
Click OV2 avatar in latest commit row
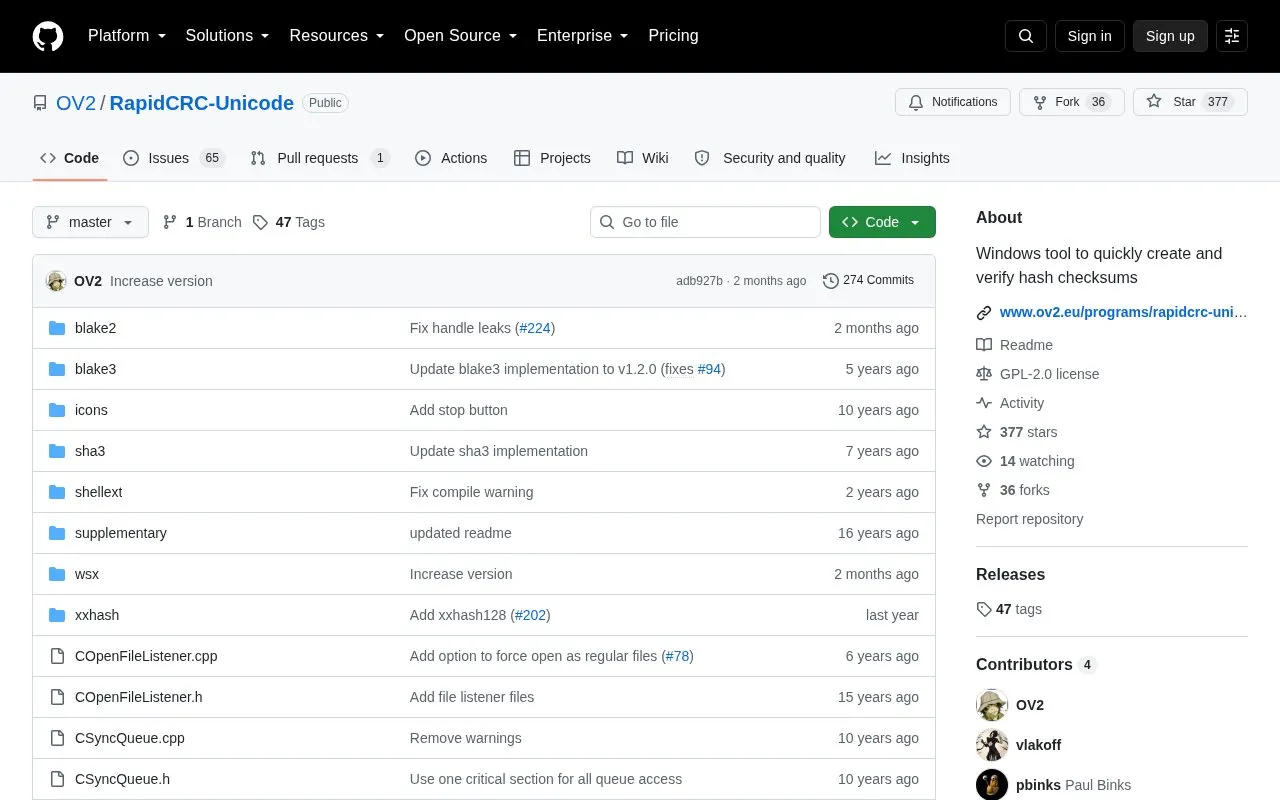pos(56,281)
